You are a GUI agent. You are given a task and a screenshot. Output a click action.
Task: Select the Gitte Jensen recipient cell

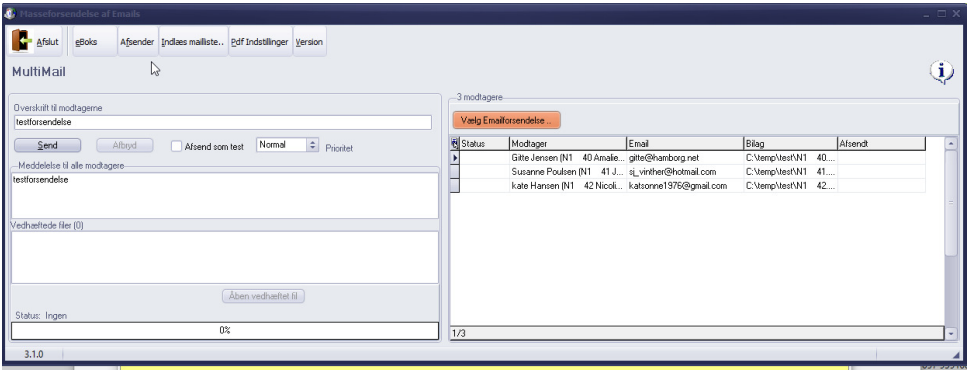[x=568, y=158]
